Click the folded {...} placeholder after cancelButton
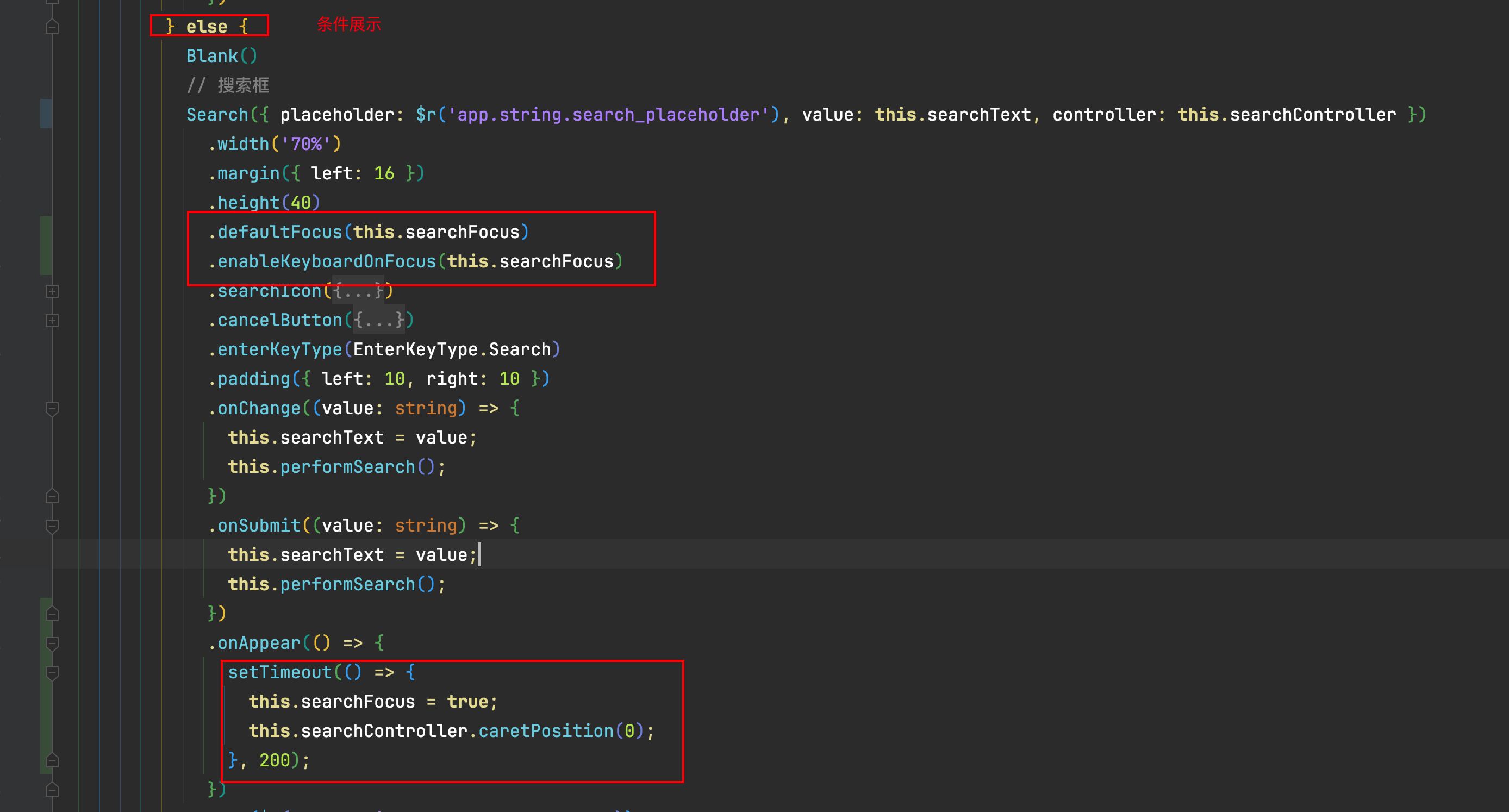1509x812 pixels. click(x=379, y=321)
